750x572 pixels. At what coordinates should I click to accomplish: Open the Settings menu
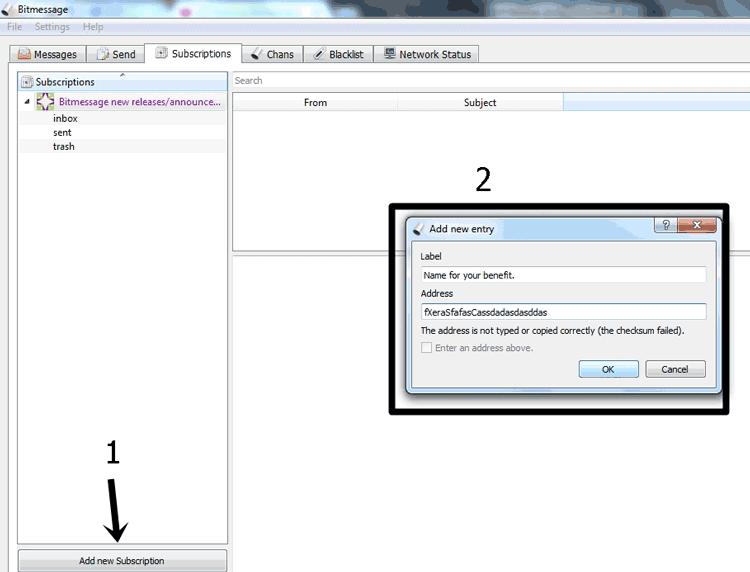pos(52,27)
